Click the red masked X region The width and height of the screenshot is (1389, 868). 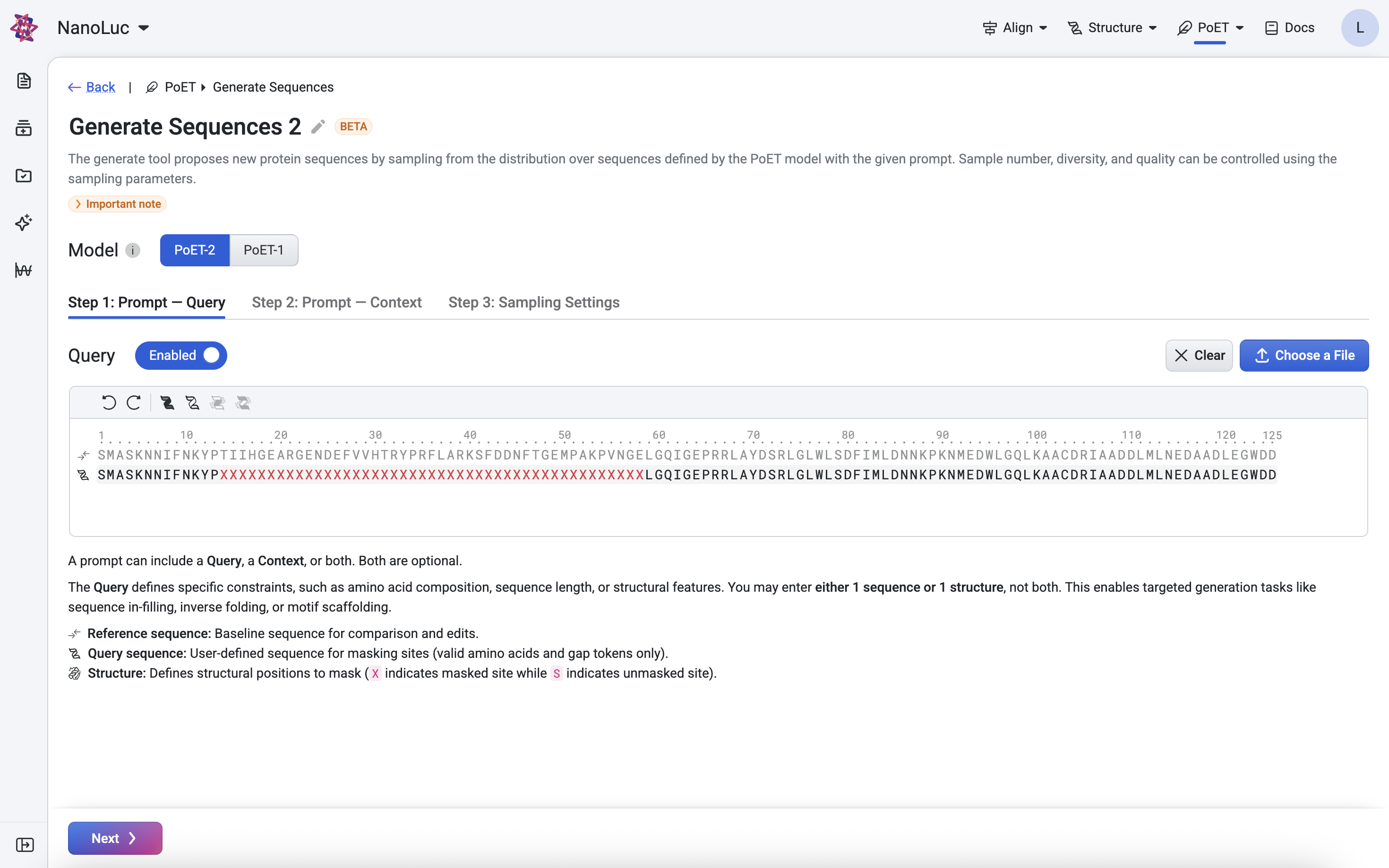coord(432,475)
